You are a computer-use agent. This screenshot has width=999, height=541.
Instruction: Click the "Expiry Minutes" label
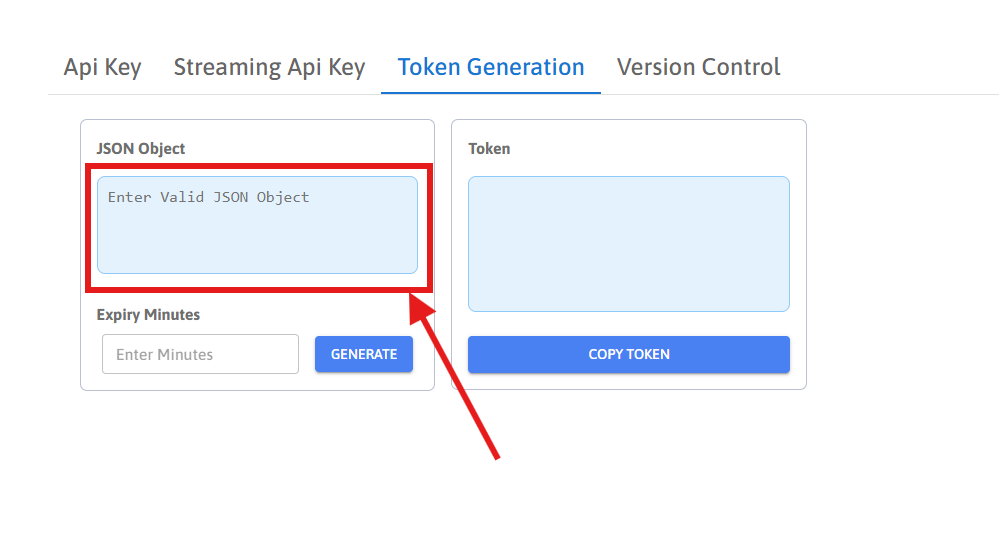pos(148,315)
